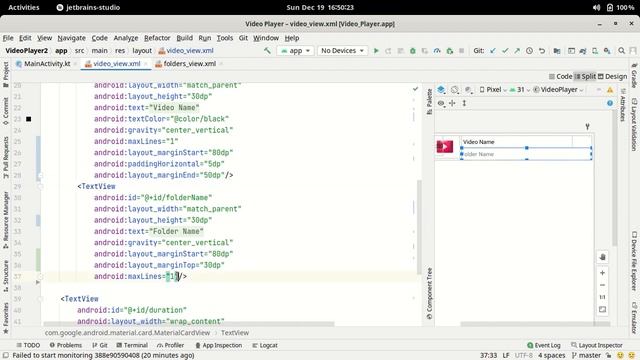640x360 pixels.
Task: Open the app run configuration dropdown
Action: [x=296, y=51]
